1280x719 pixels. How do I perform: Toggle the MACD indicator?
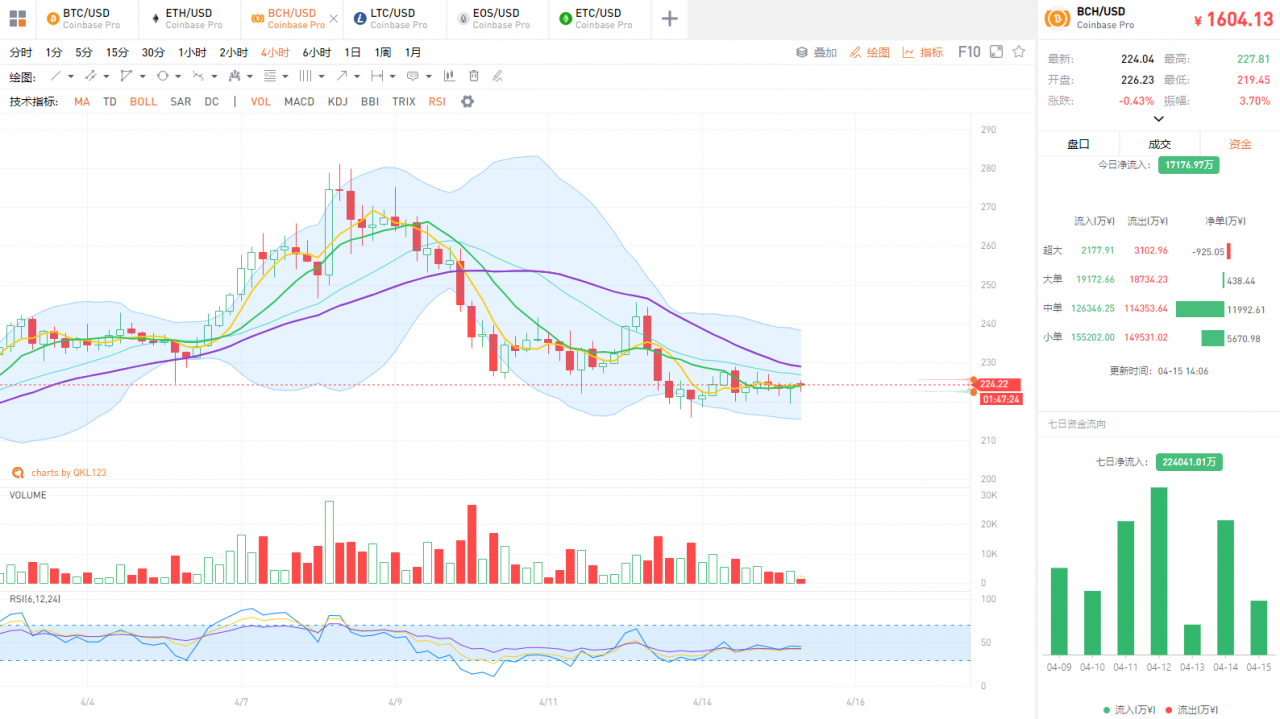pyautogui.click(x=299, y=102)
